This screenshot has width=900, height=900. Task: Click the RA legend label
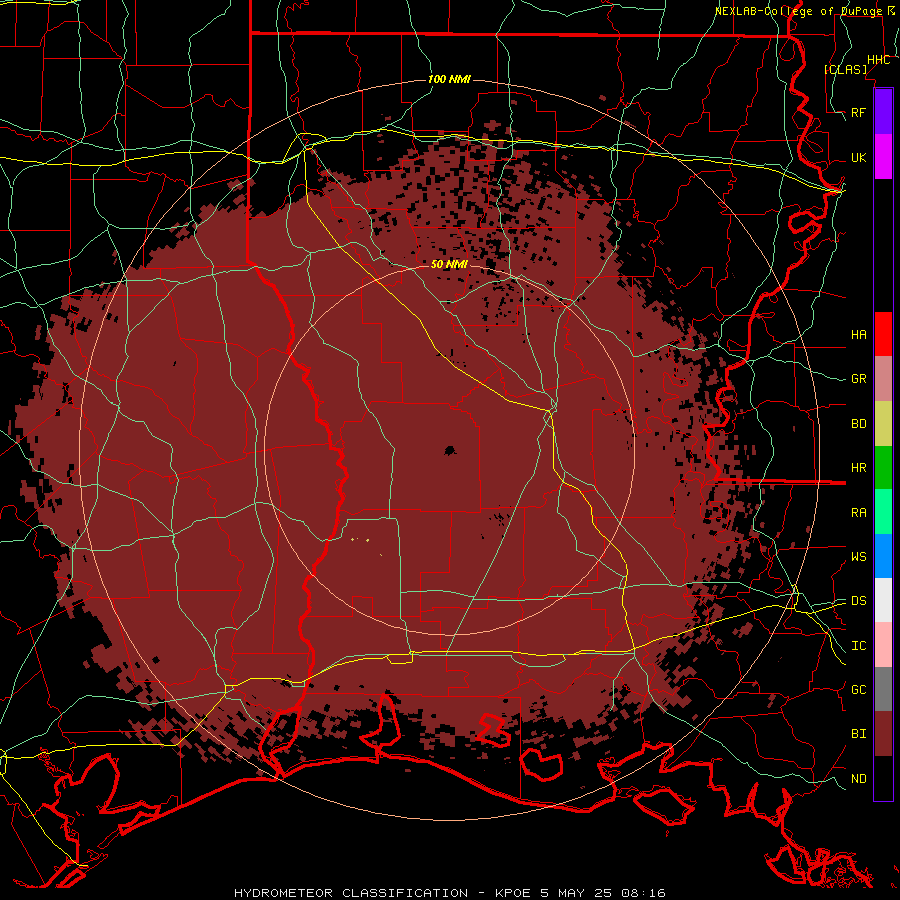[859, 513]
